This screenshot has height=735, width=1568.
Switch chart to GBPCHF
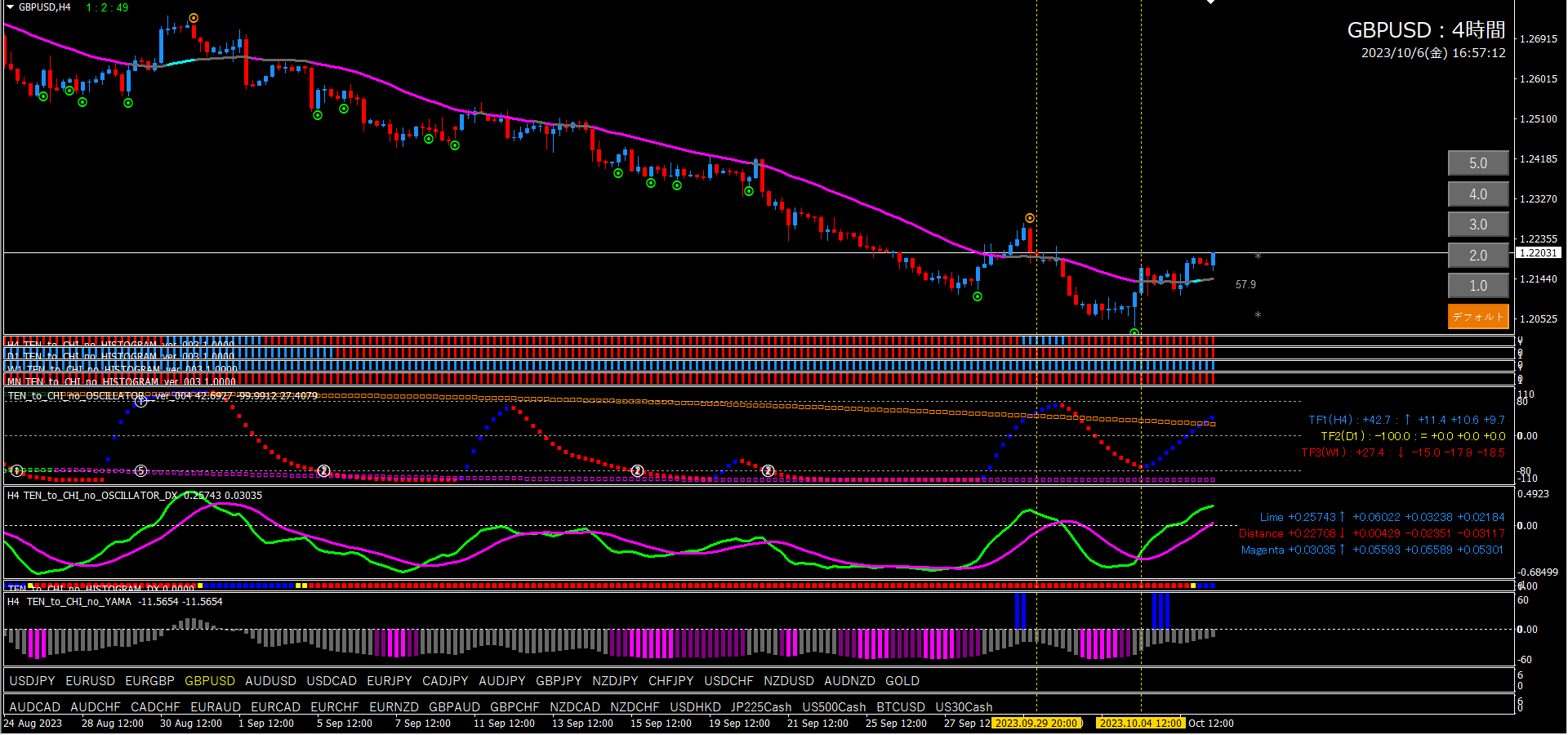pyautogui.click(x=514, y=707)
